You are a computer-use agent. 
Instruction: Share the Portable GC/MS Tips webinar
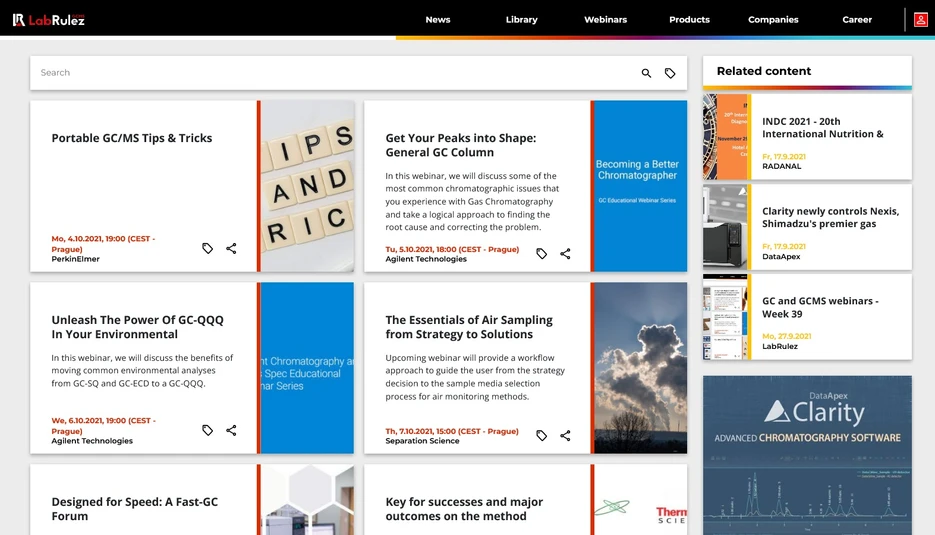point(231,249)
